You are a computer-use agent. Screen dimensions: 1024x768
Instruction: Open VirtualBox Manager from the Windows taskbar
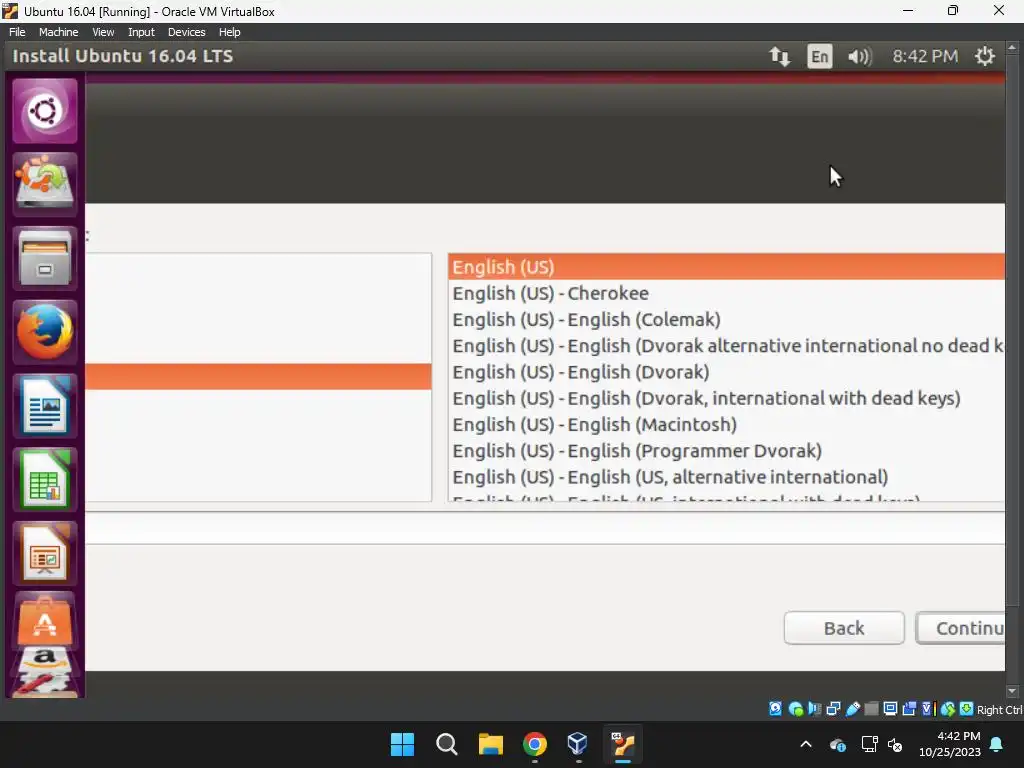(x=578, y=744)
